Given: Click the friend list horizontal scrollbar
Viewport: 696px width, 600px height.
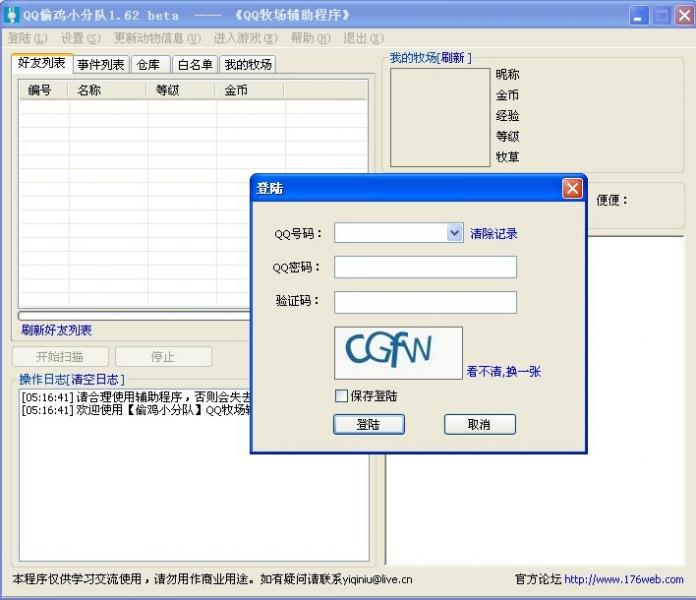Looking at the screenshot, I should coord(134,316).
